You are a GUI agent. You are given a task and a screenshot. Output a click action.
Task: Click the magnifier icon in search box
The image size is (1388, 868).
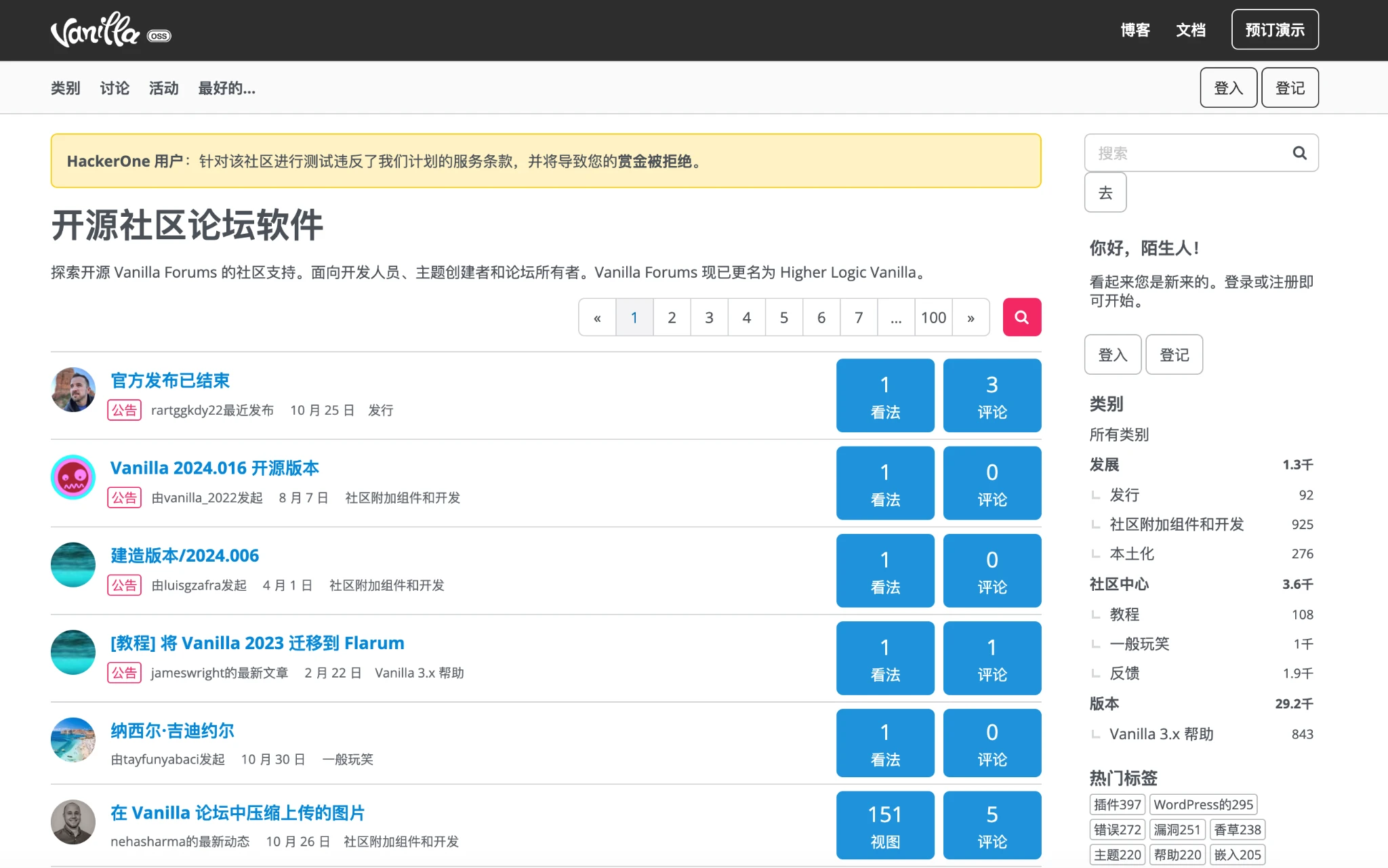coord(1299,153)
